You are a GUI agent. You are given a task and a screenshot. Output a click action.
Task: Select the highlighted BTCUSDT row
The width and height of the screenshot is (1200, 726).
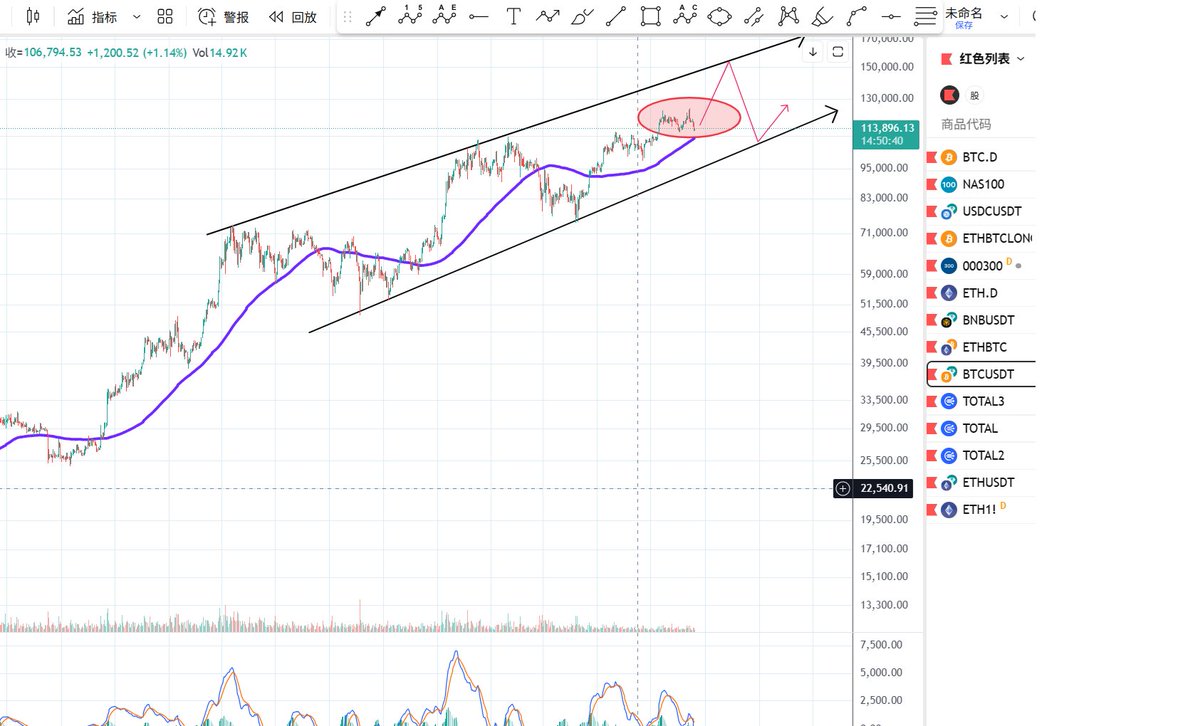click(x=981, y=374)
